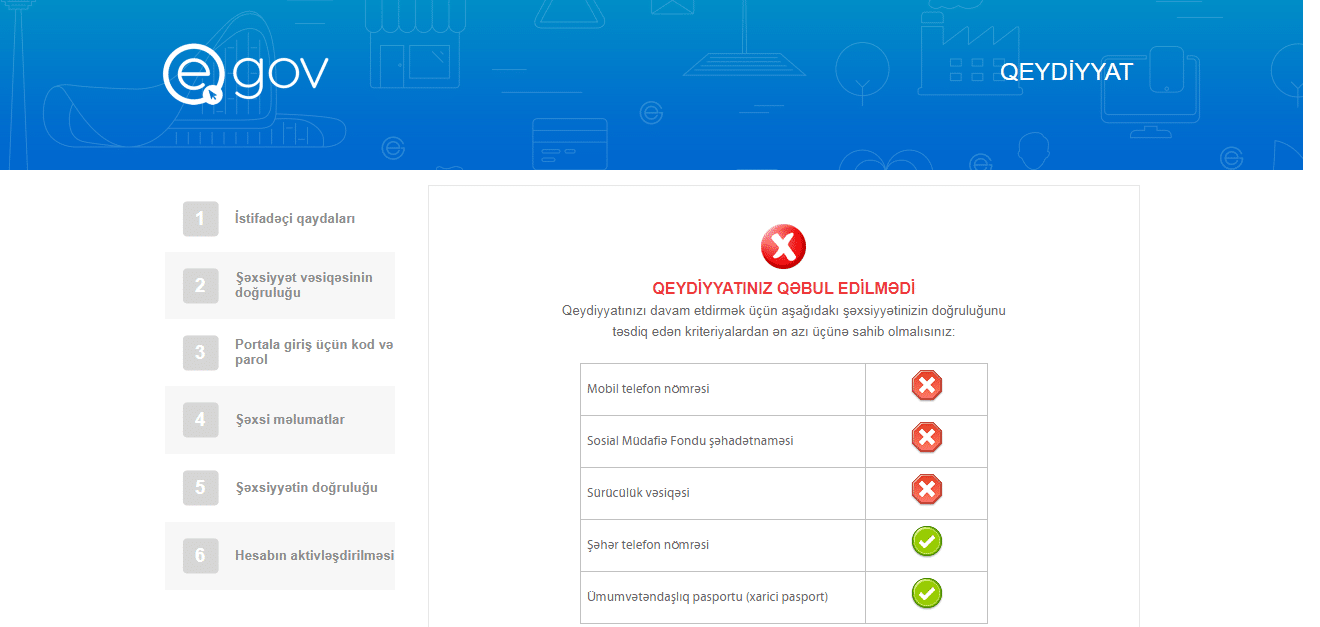Click red X beside Sürücülük vəsiqəsi

(x=926, y=490)
